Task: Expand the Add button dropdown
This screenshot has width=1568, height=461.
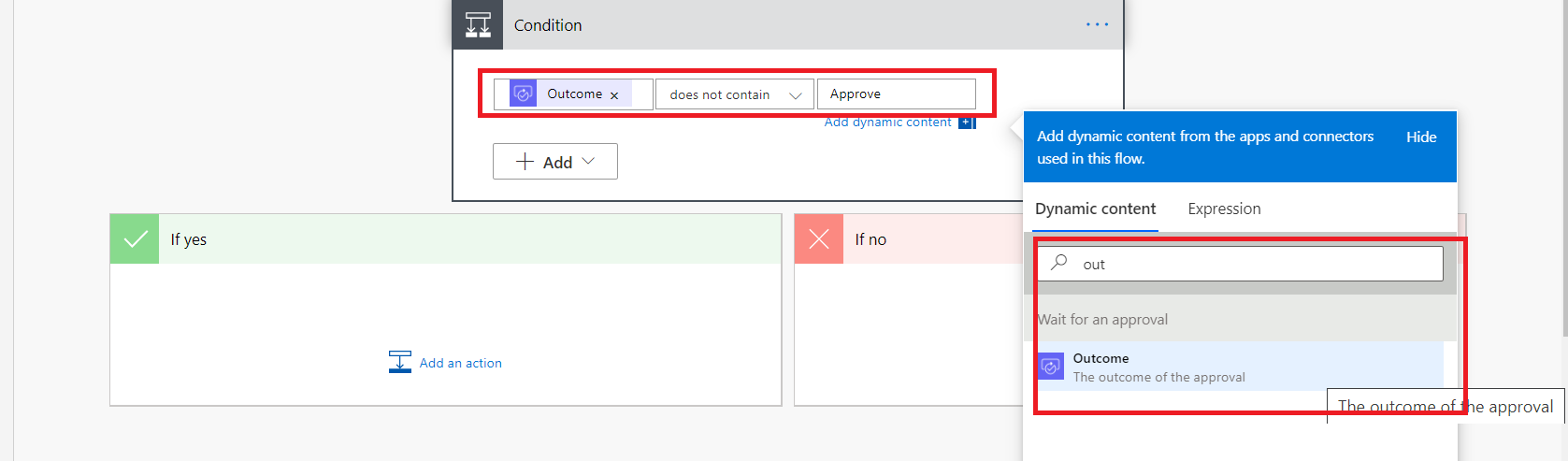Action: 555,162
